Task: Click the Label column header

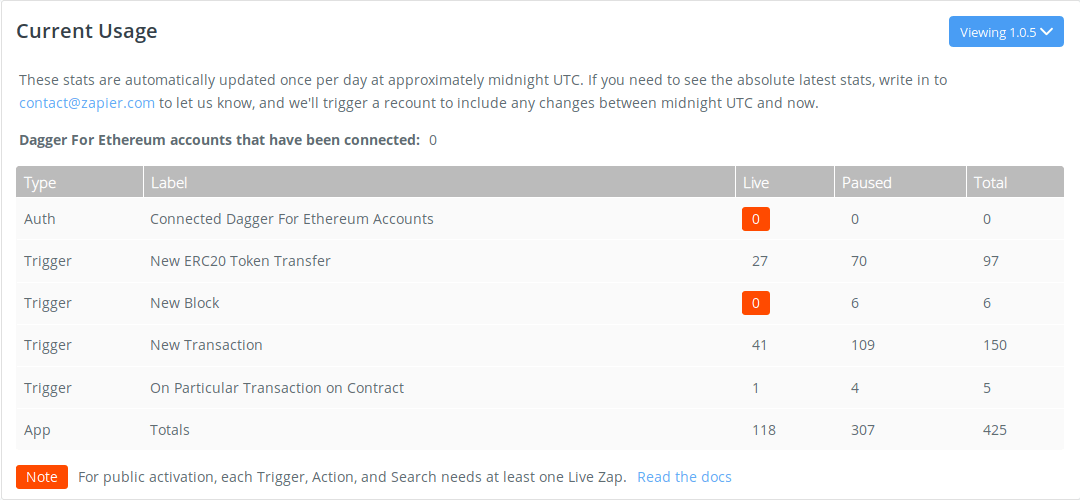Action: [x=169, y=183]
